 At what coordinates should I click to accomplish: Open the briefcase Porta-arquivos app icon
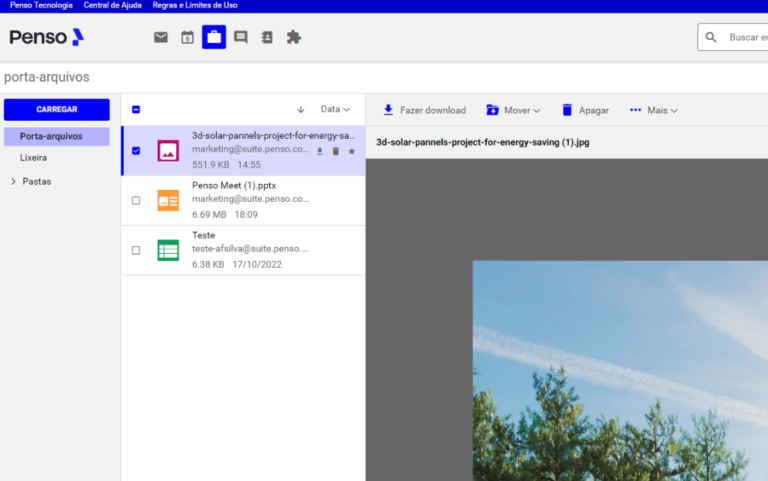214,37
